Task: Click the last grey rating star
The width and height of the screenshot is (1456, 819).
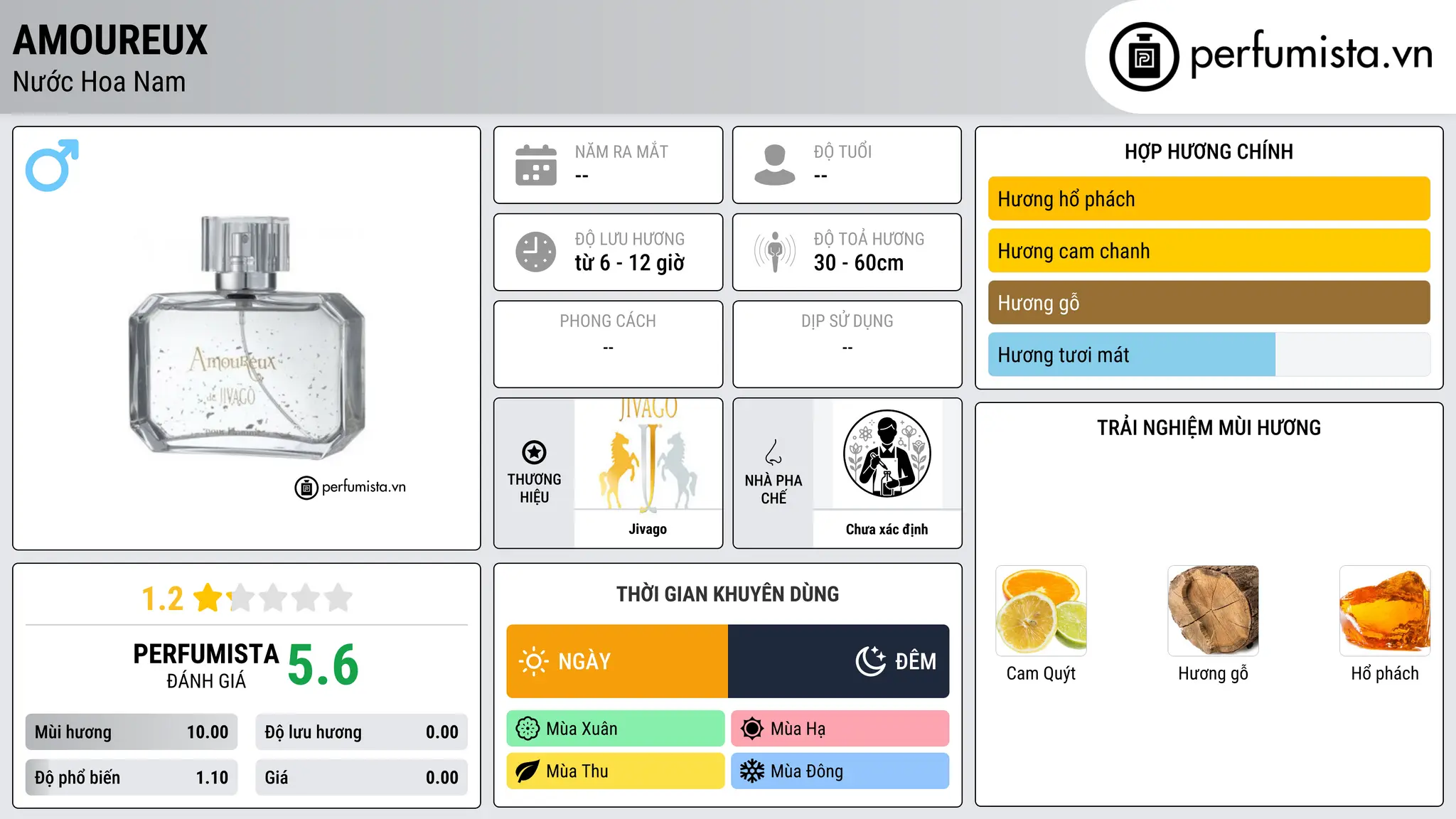Action: point(338,598)
